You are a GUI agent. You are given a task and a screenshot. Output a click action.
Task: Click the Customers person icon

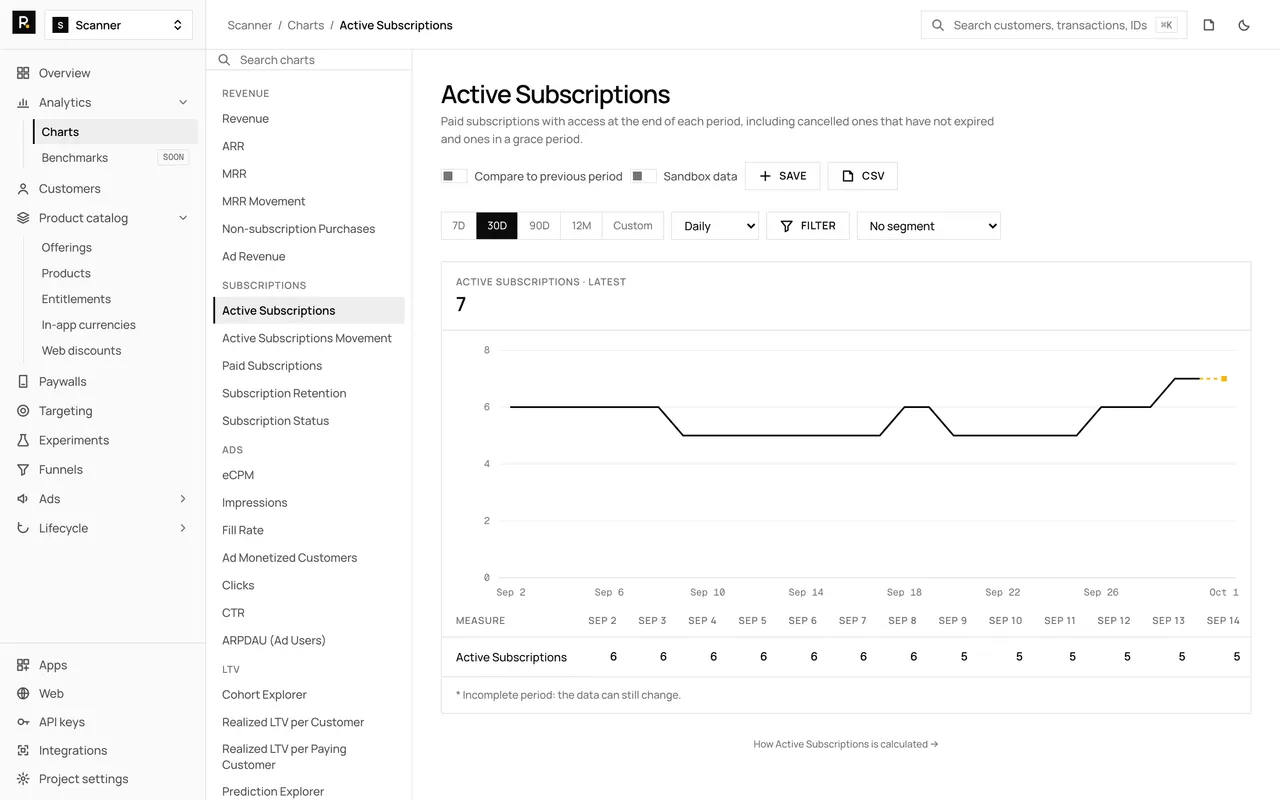tap(23, 188)
